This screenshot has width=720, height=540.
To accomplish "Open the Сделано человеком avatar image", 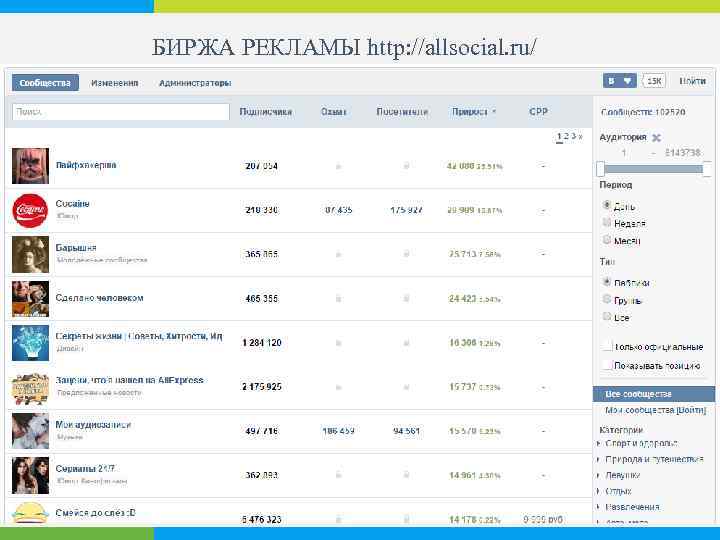I will coord(30,299).
